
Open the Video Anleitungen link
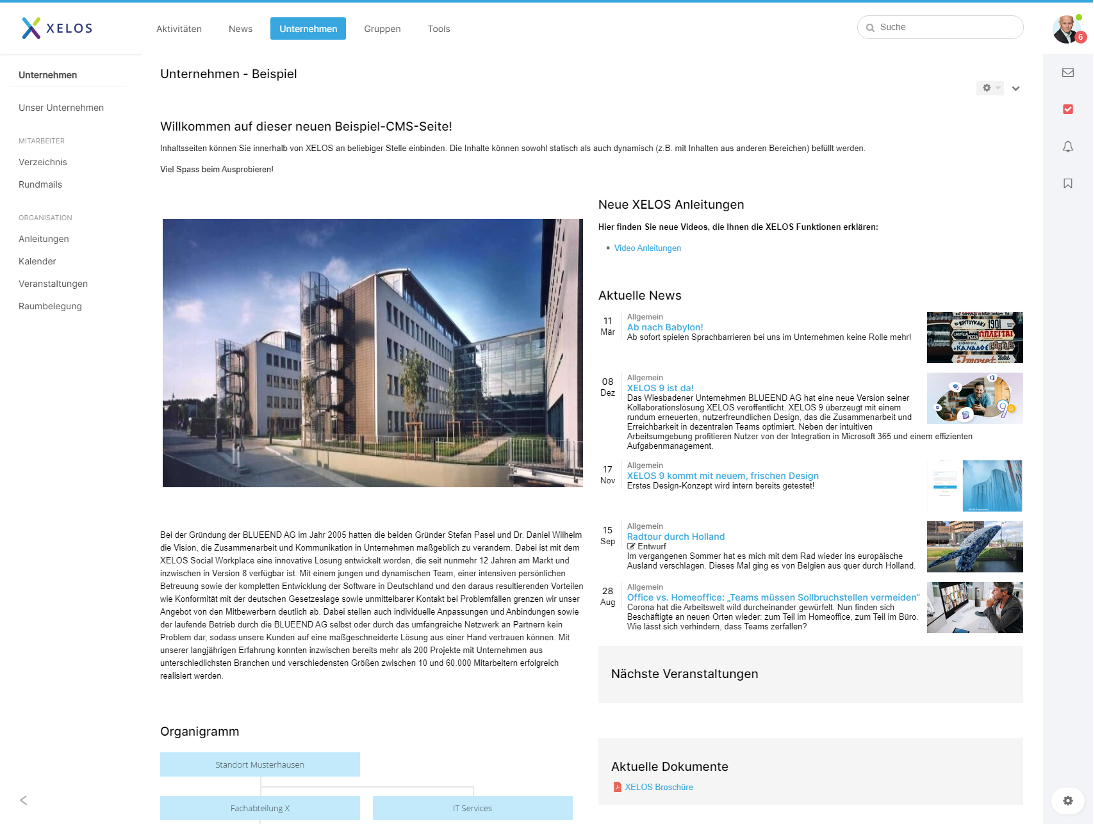pyautogui.click(x=647, y=248)
